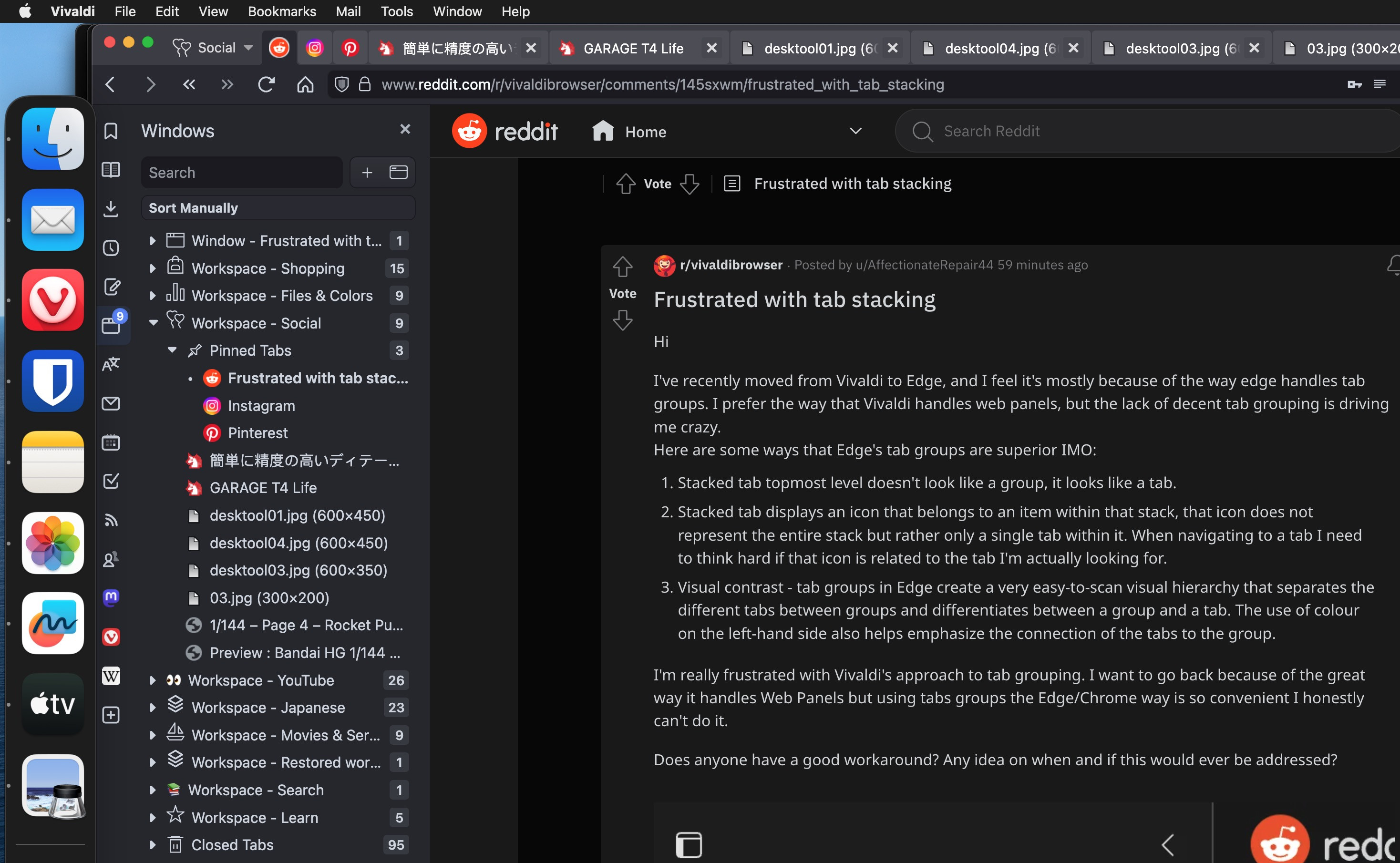Reload the current page
This screenshot has height=863, width=1400.
[x=266, y=85]
